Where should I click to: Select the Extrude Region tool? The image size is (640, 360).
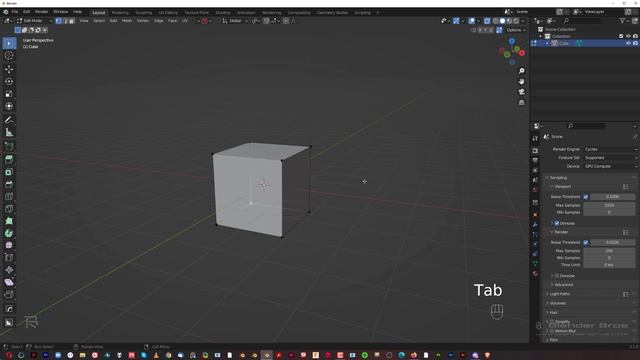coord(9,160)
